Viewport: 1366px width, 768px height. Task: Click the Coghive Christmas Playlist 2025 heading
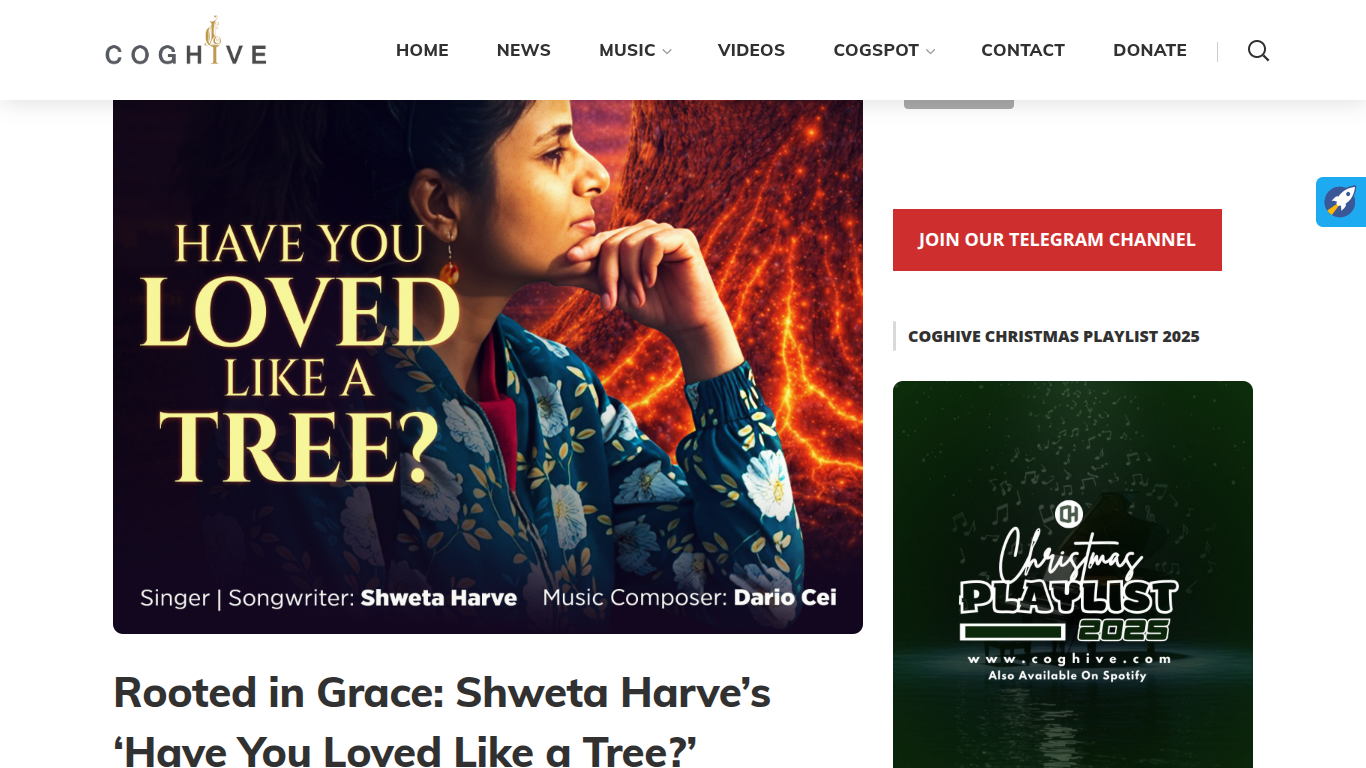tap(1054, 337)
